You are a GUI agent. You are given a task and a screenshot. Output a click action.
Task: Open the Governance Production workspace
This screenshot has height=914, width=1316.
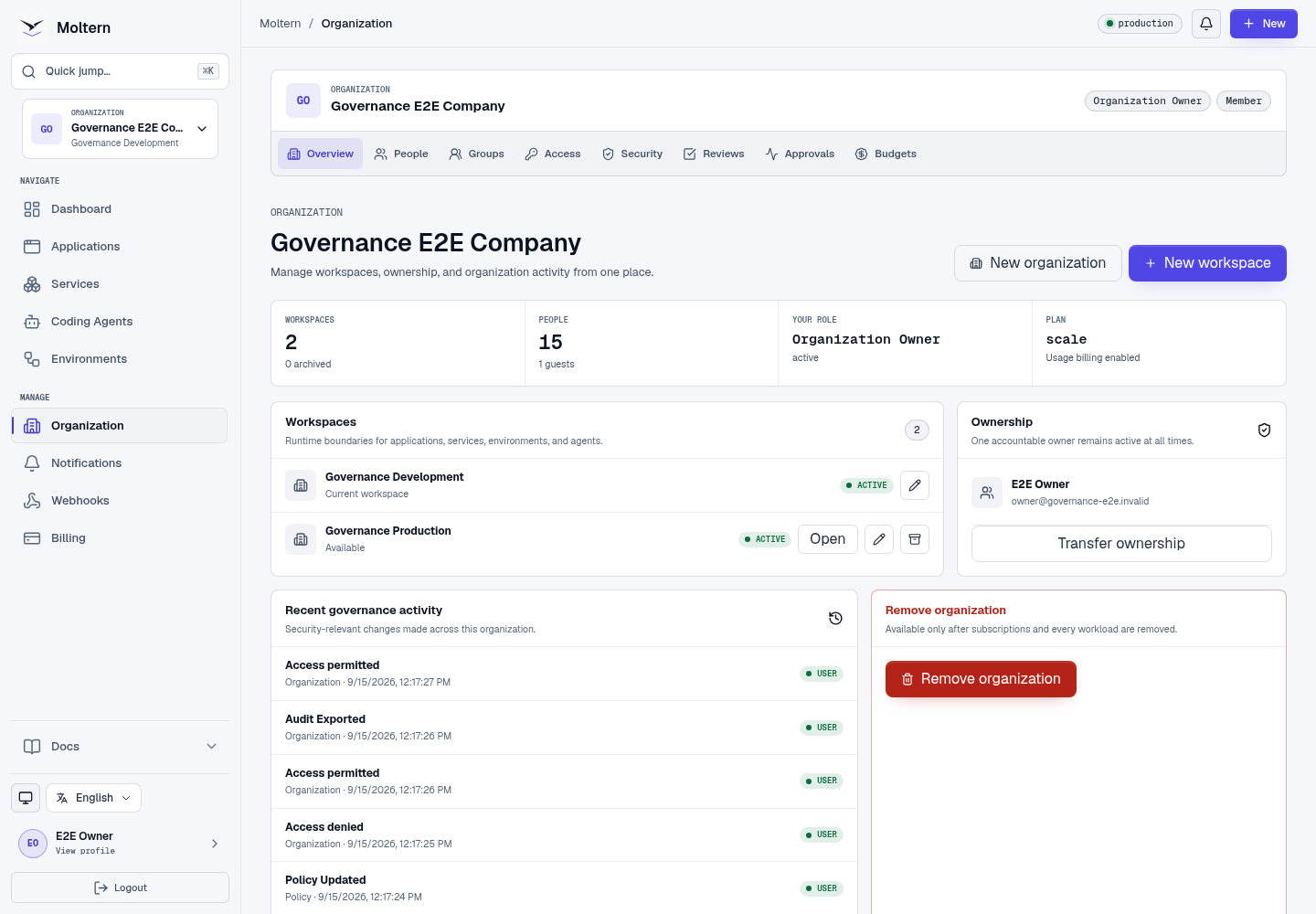click(x=828, y=539)
